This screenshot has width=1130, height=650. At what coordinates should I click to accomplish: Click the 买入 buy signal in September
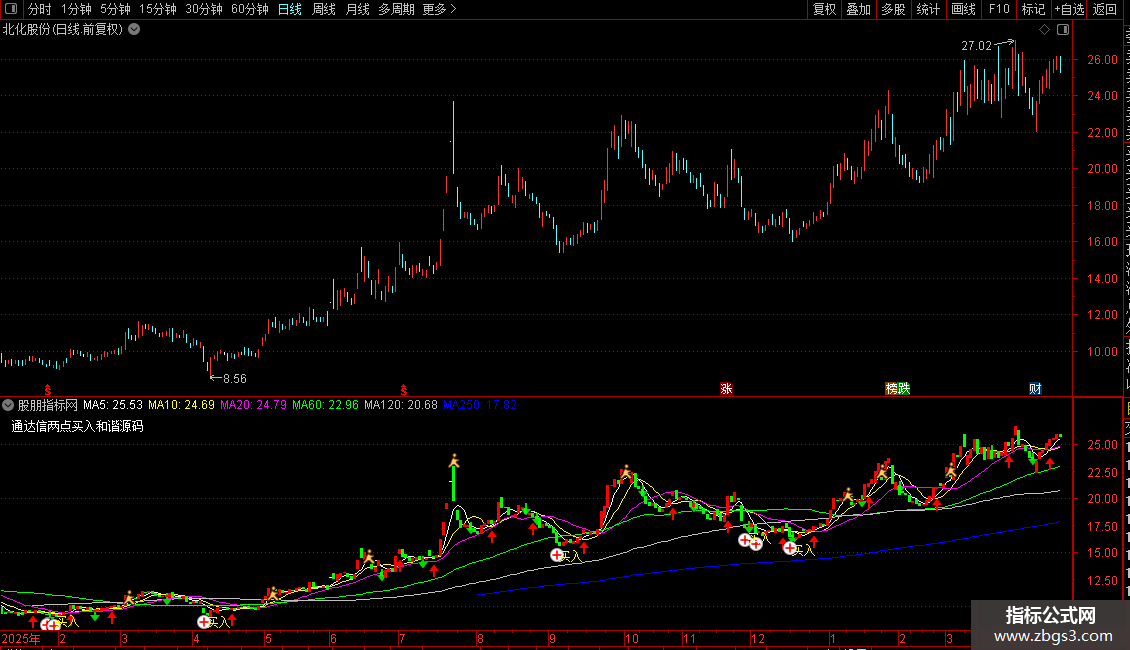(x=571, y=556)
